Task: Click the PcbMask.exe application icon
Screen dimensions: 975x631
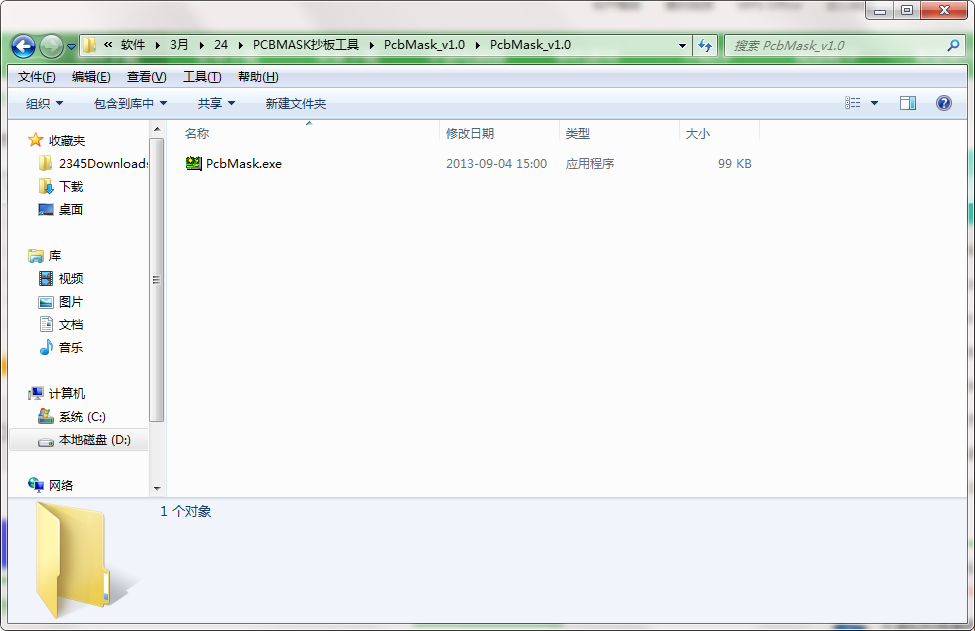Action: pyautogui.click(x=194, y=164)
